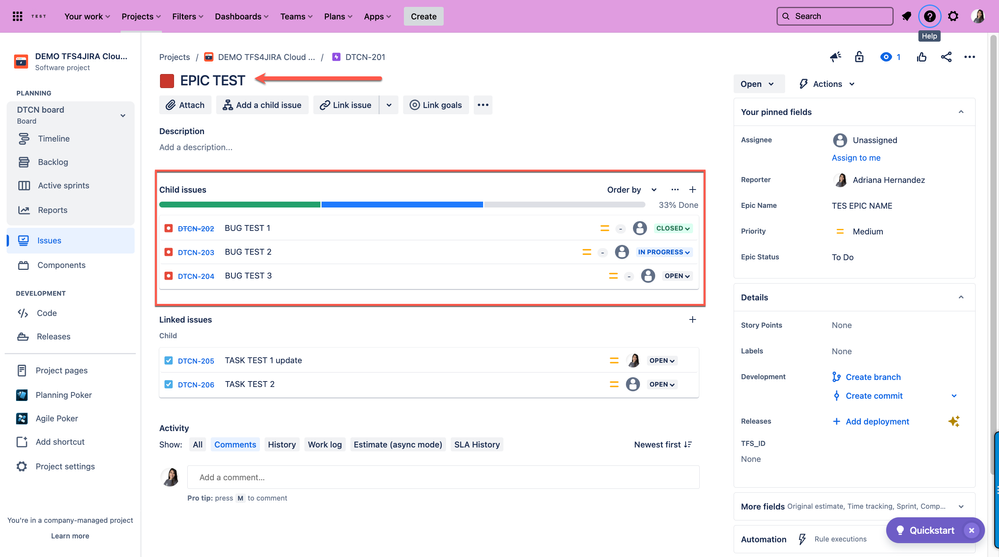Open the settings gear icon
Viewport: 999px width, 557px height.
[953, 16]
